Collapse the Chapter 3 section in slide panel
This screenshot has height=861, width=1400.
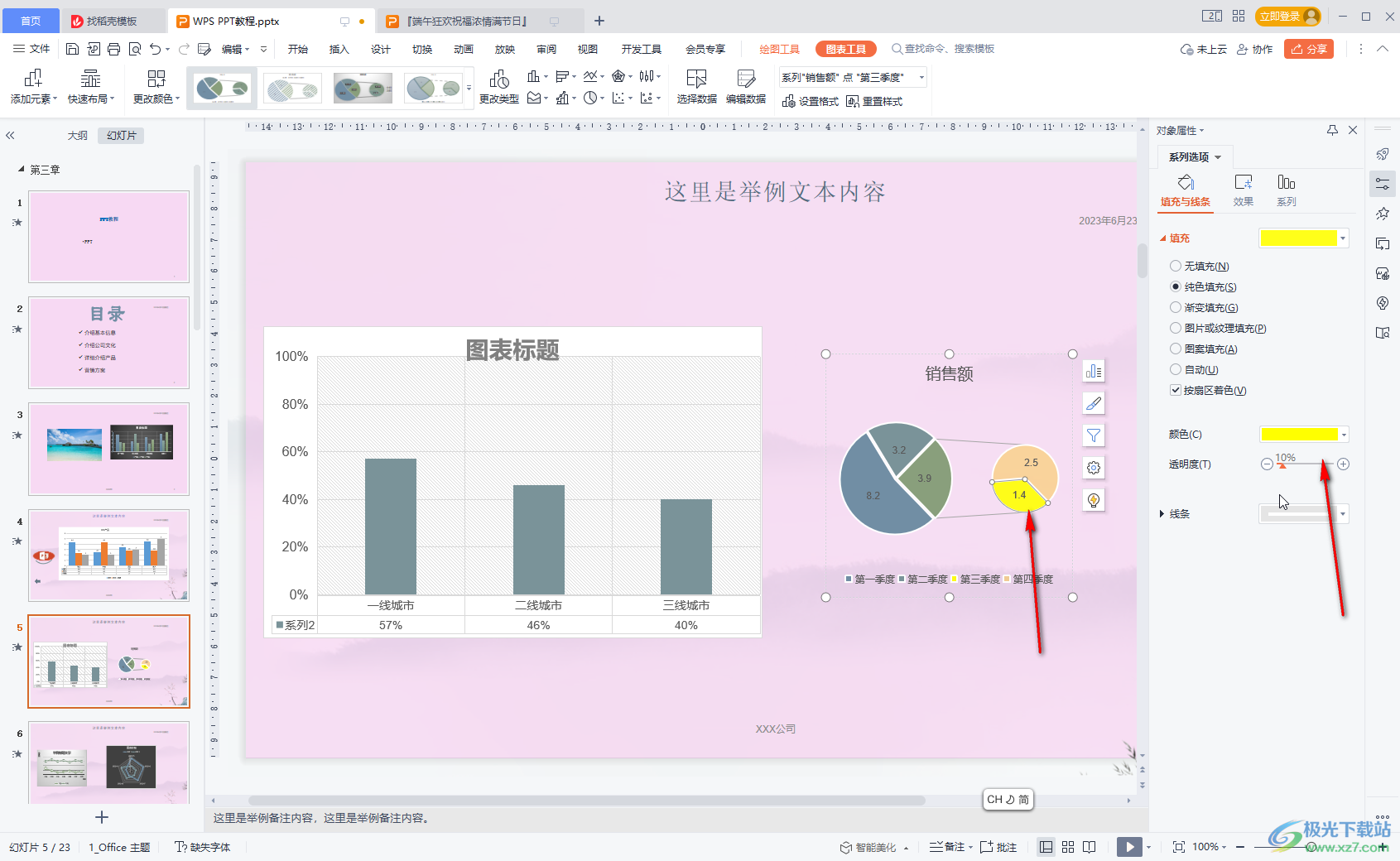point(22,169)
